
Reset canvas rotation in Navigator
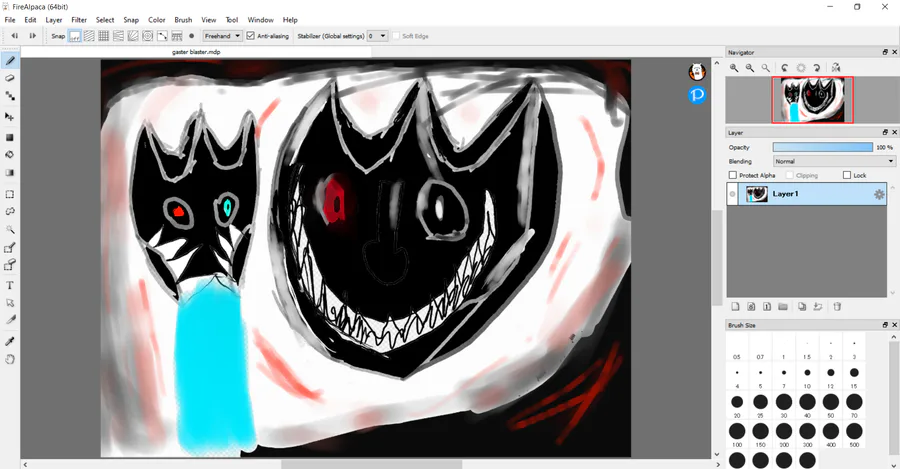(x=801, y=68)
